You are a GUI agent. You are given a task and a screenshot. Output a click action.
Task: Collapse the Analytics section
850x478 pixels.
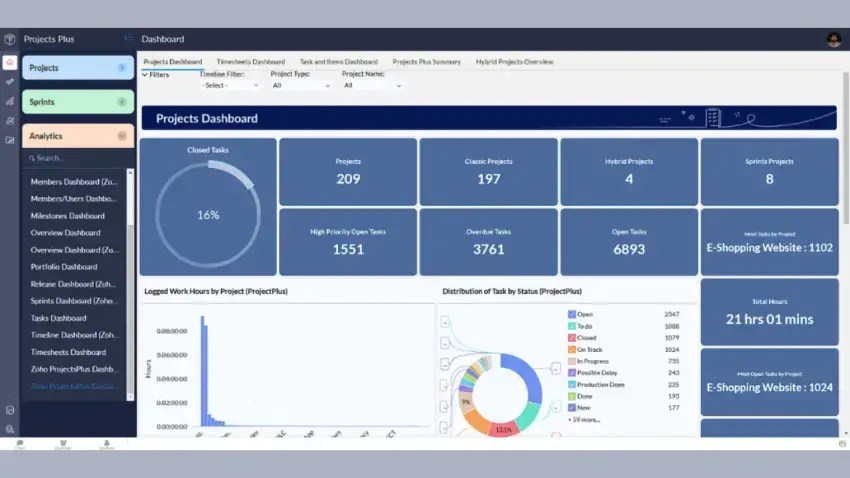tap(122, 136)
